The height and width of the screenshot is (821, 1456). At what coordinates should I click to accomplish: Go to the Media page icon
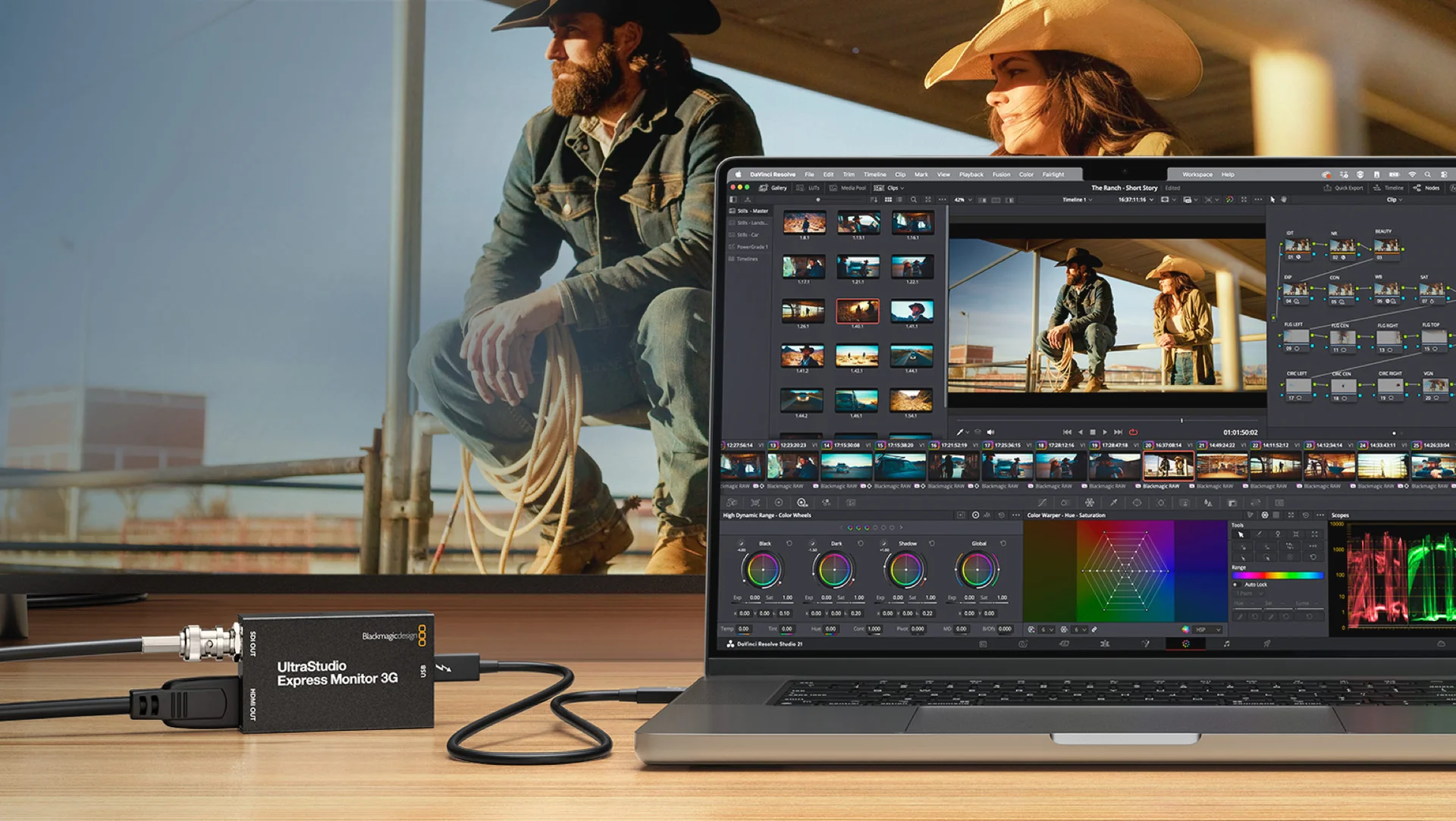pyautogui.click(x=983, y=644)
